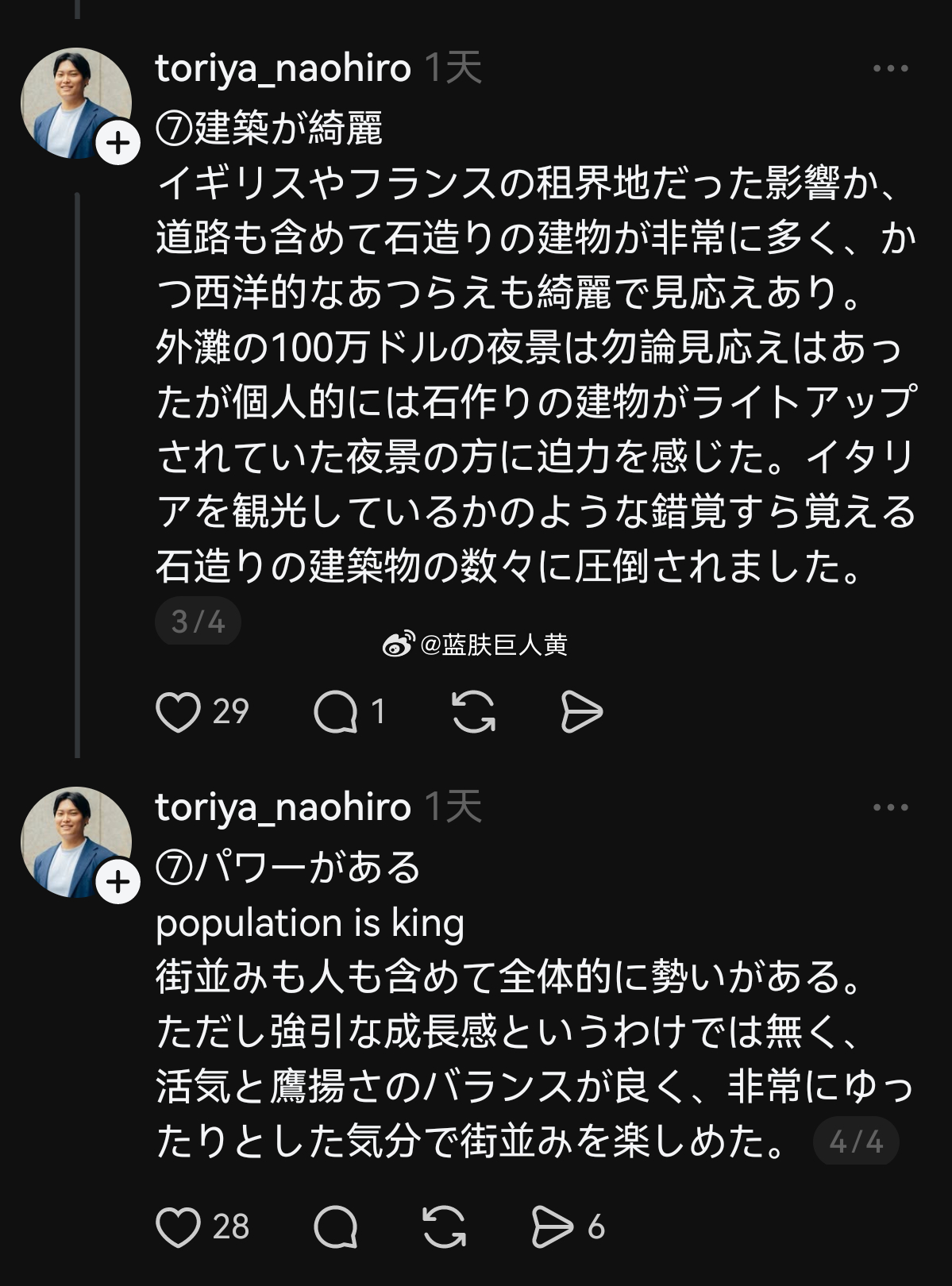The height and width of the screenshot is (1286, 952).
Task: Repost the first post about architecture
Action: (473, 711)
